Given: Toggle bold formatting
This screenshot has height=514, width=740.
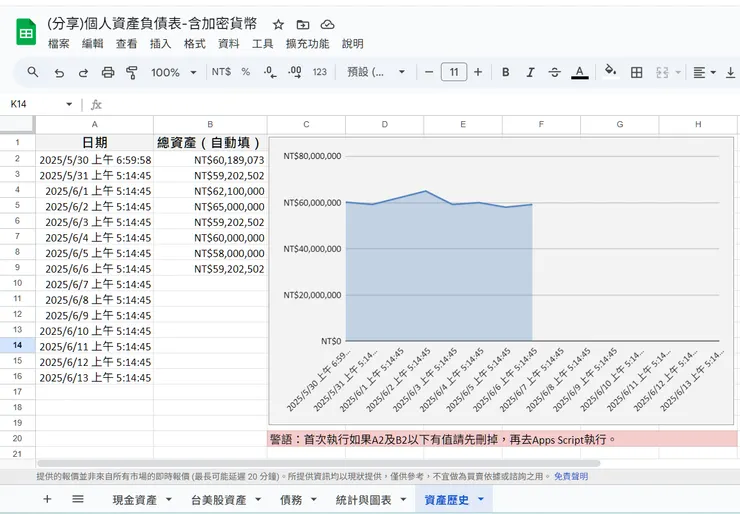Looking at the screenshot, I should (506, 72).
